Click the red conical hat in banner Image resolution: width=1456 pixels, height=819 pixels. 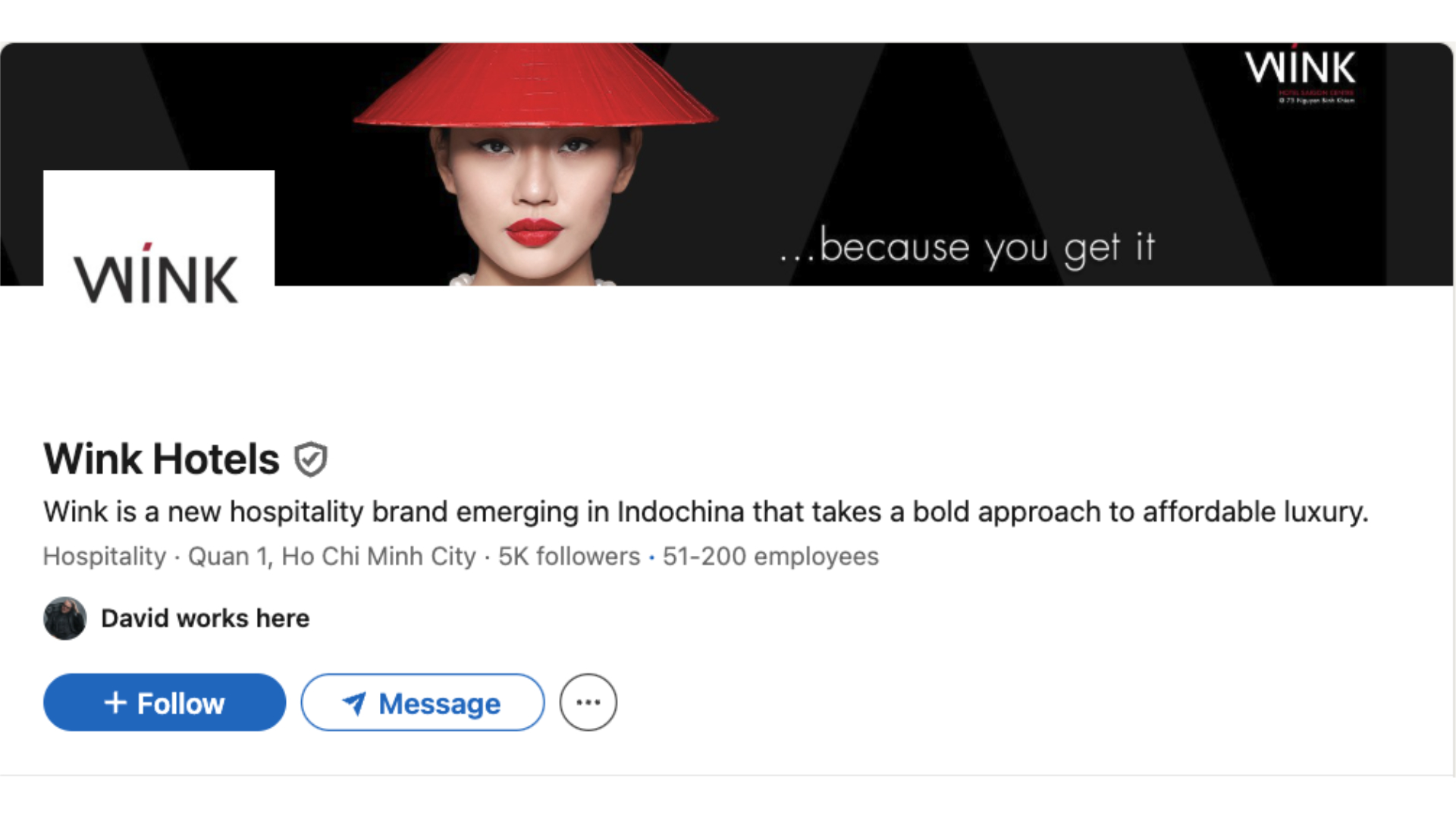[535, 85]
